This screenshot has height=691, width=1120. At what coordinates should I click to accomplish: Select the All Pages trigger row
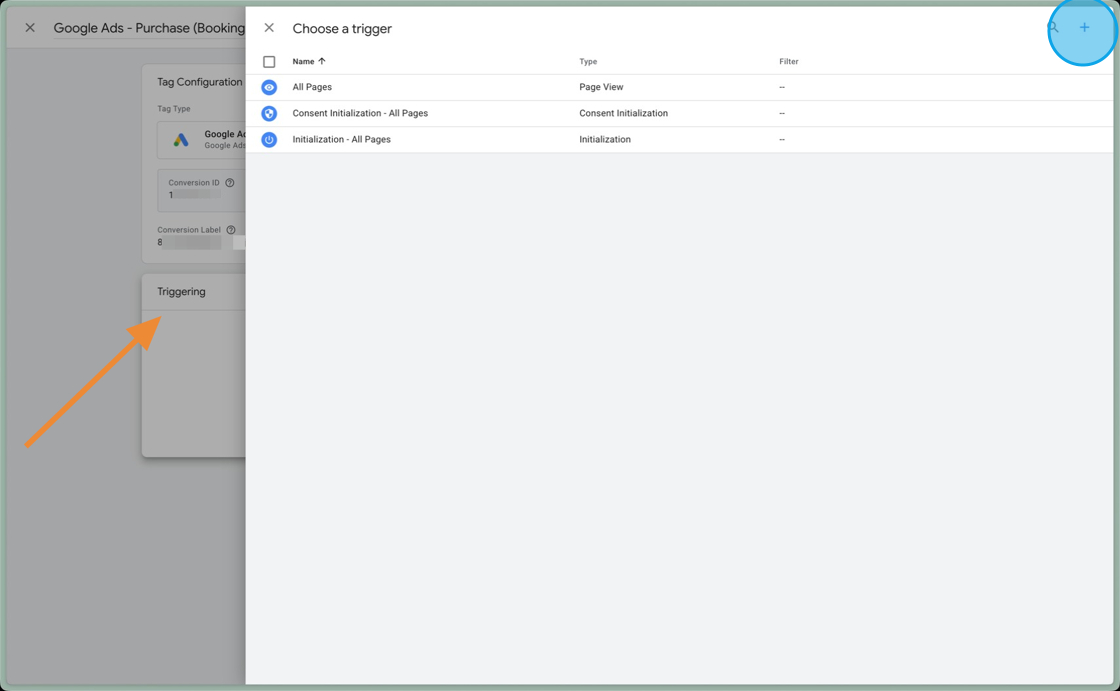[312, 87]
